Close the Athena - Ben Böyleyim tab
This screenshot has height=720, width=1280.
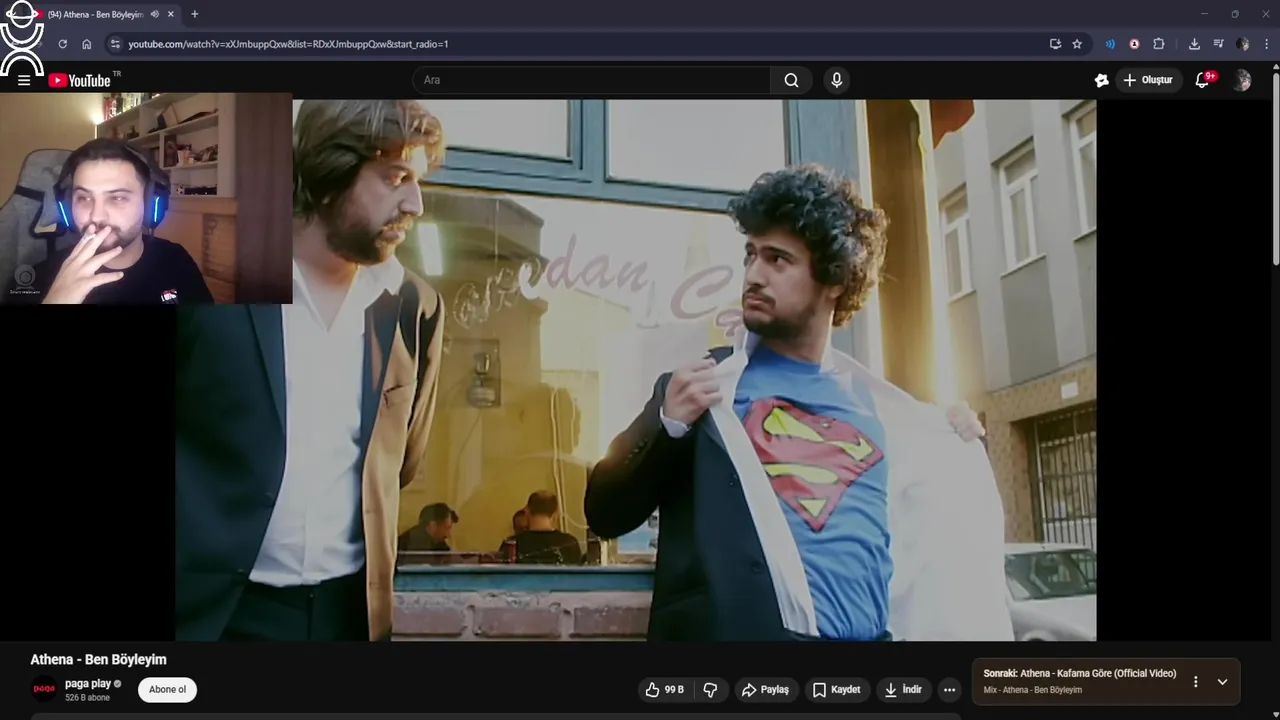[x=171, y=14]
